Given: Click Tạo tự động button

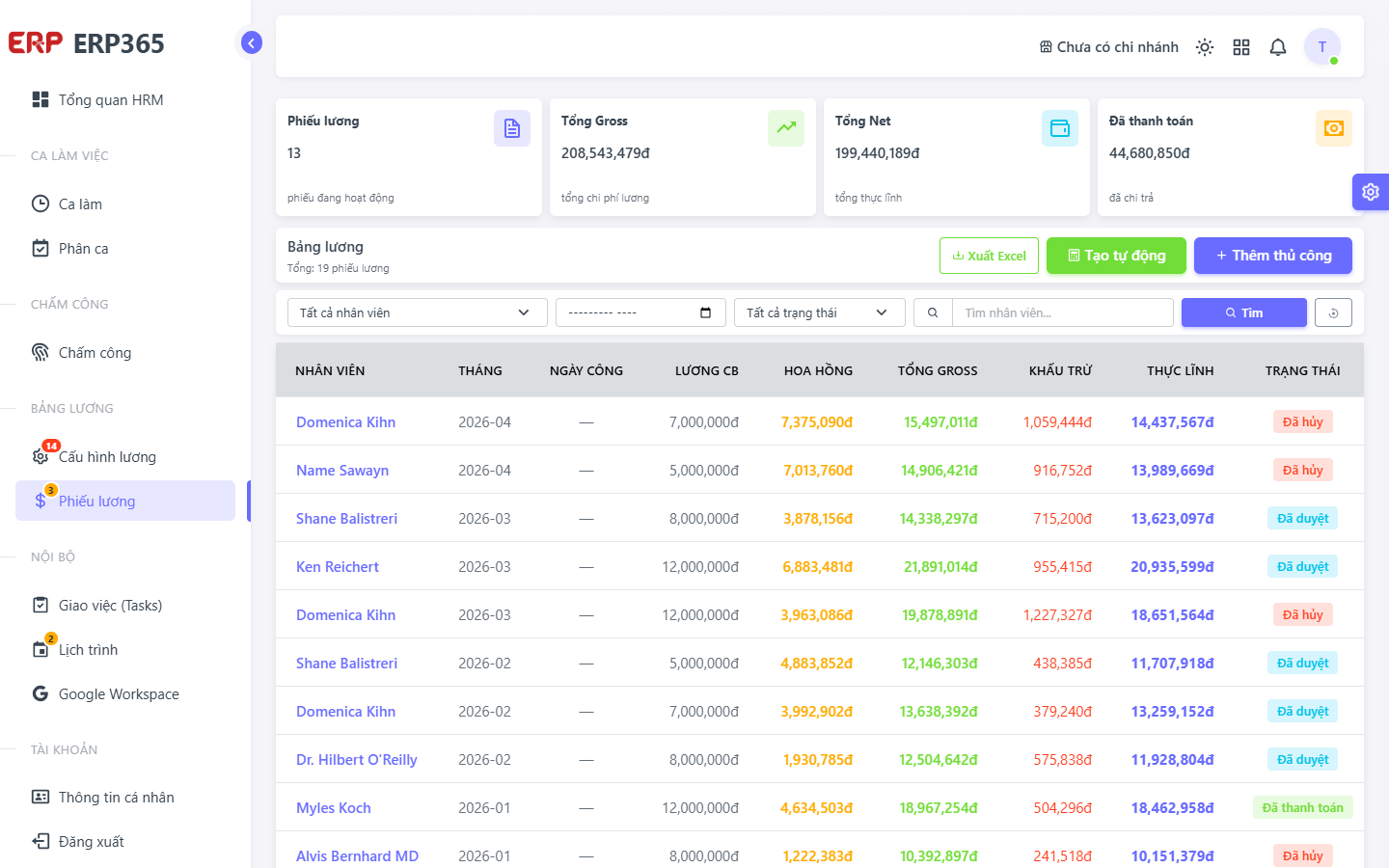Looking at the screenshot, I should click(x=1116, y=256).
